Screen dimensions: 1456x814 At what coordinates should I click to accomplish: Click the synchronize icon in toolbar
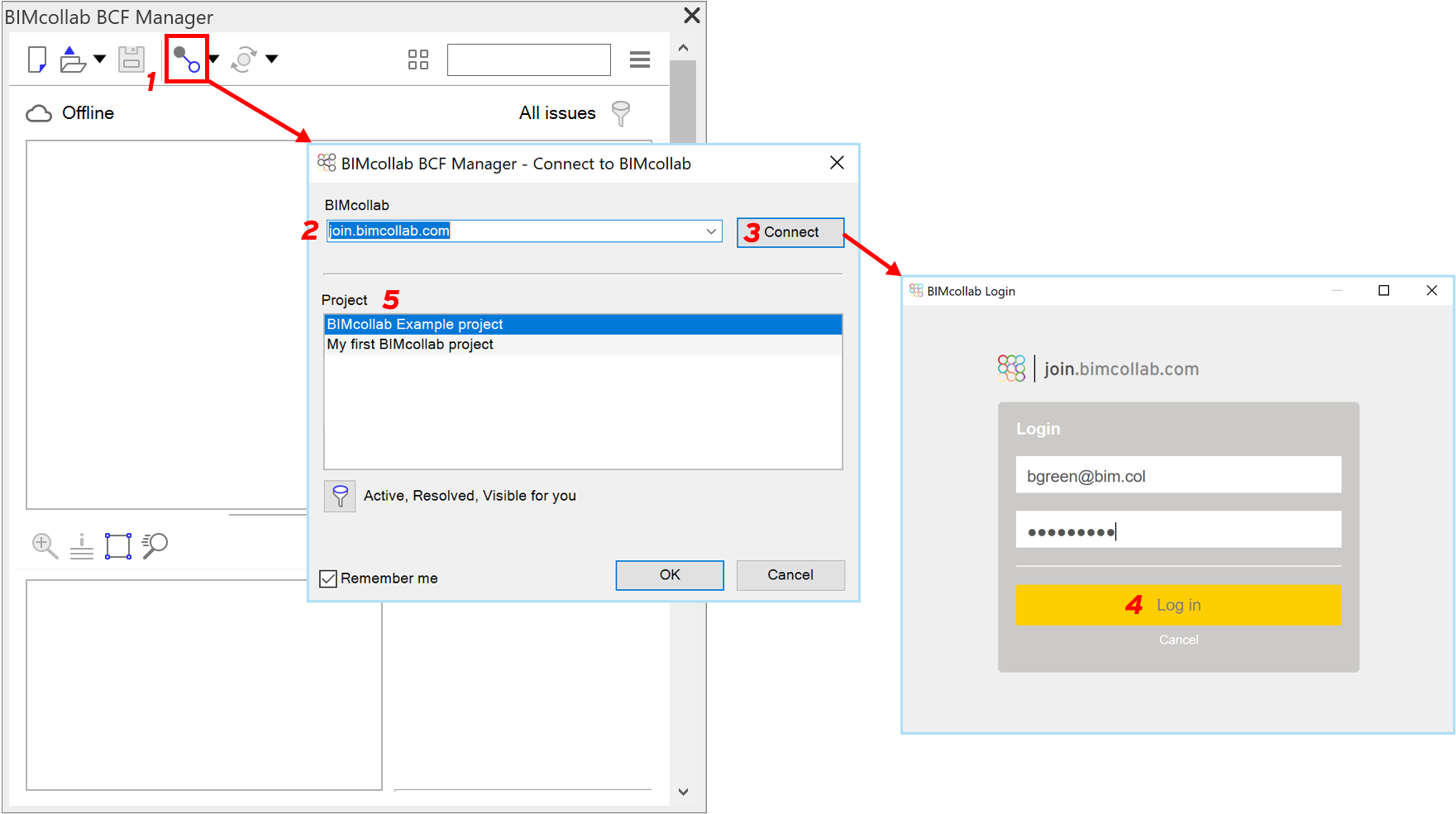pyautogui.click(x=244, y=60)
